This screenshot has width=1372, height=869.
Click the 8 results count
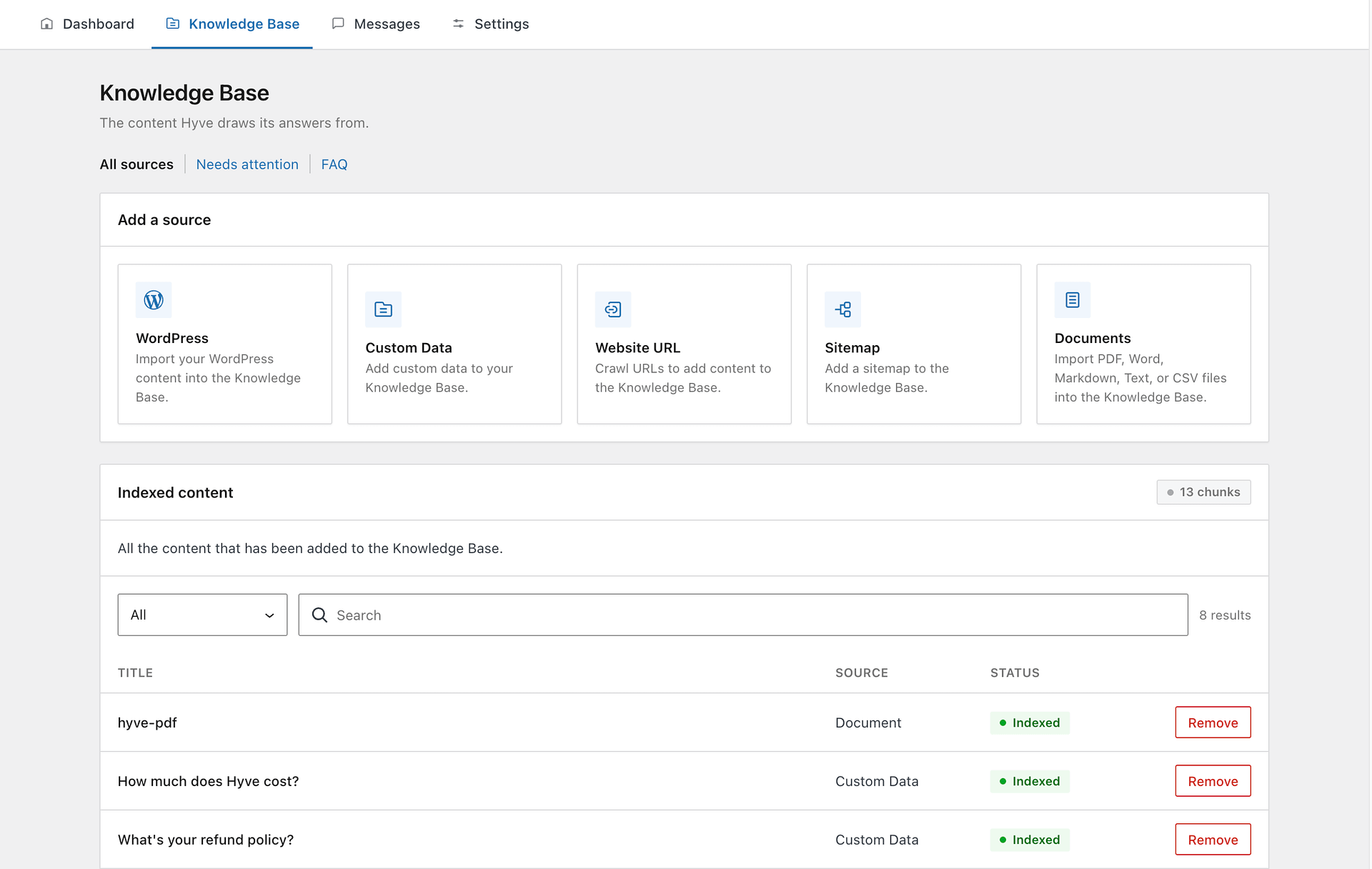pyautogui.click(x=1225, y=615)
